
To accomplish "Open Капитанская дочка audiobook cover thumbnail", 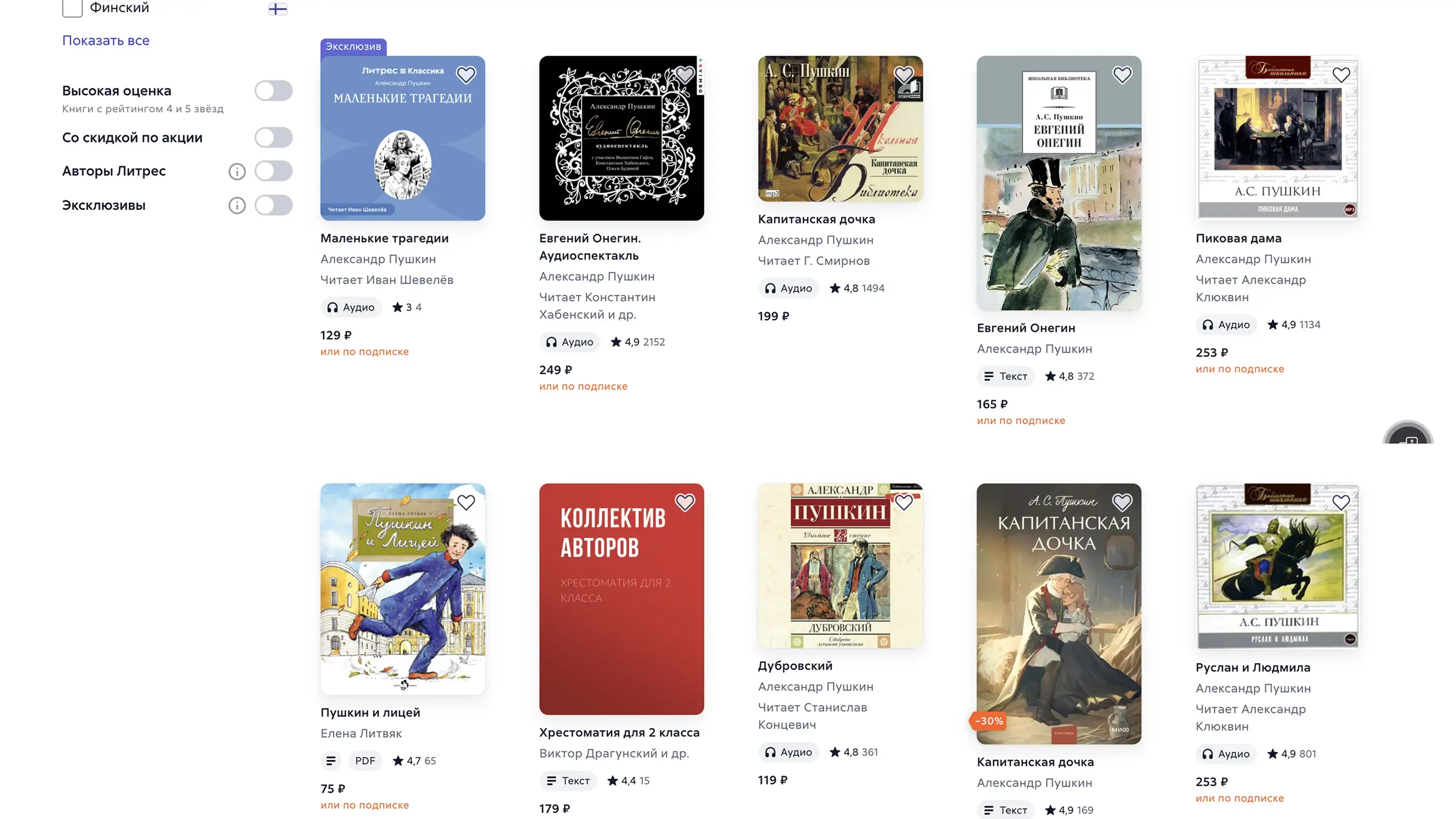I will [x=840, y=129].
